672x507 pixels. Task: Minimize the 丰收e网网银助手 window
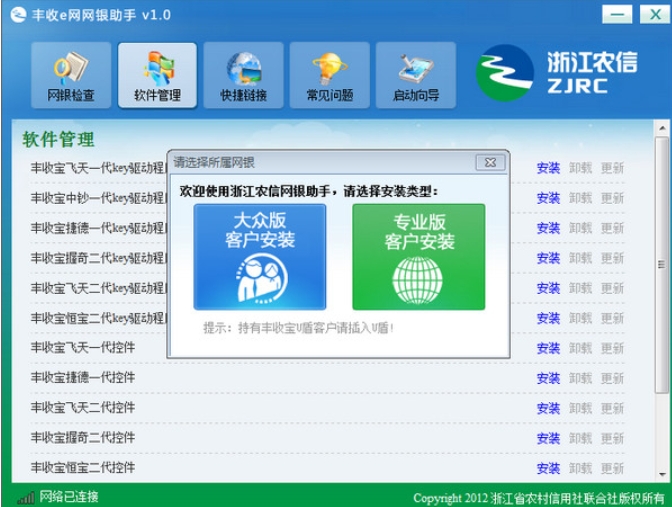(x=617, y=15)
